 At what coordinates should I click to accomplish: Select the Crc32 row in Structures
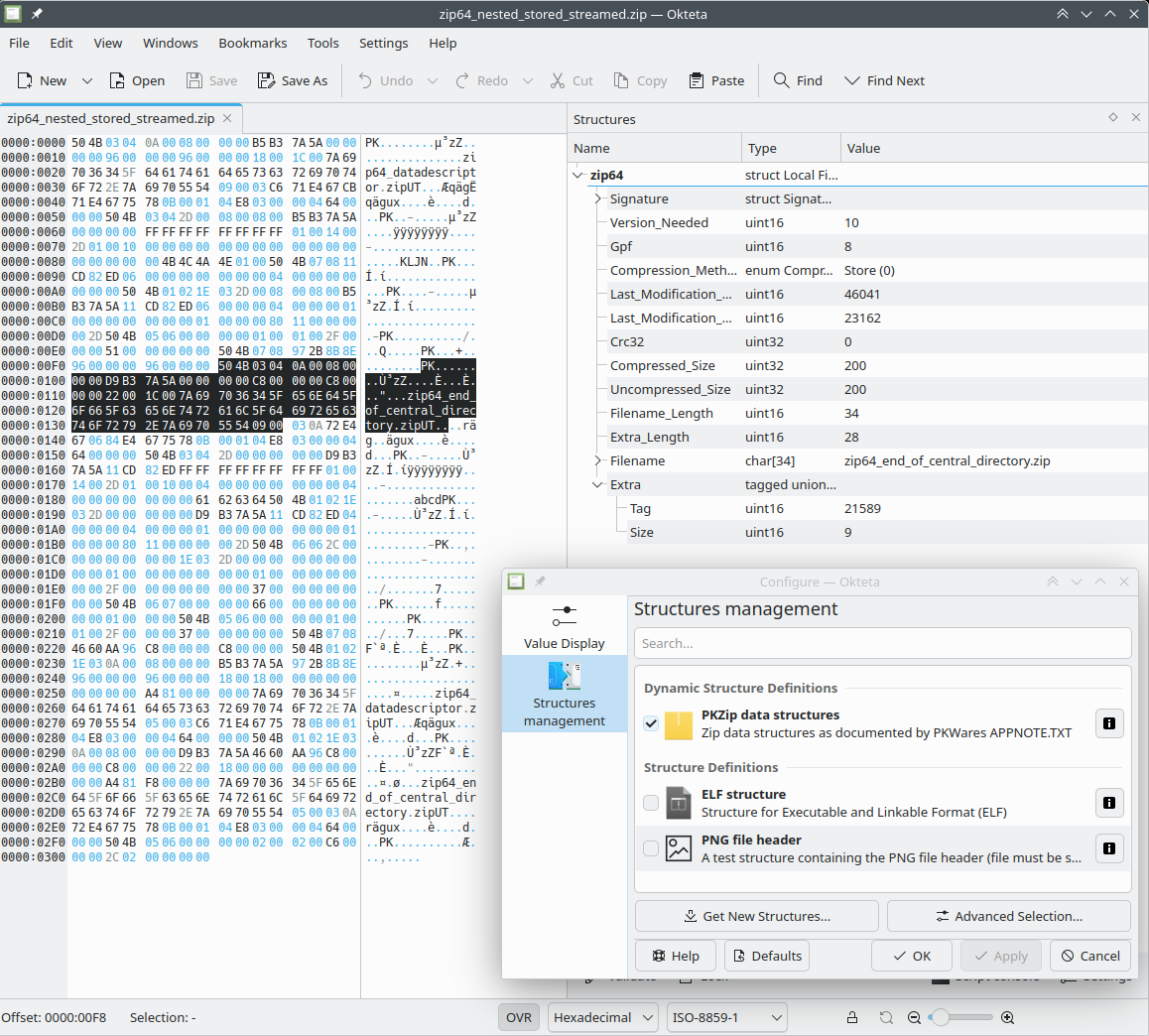point(858,341)
